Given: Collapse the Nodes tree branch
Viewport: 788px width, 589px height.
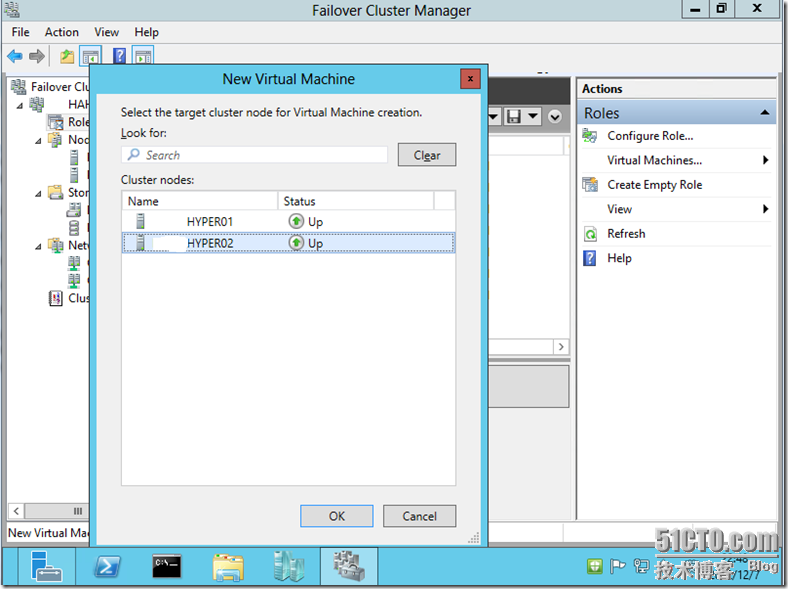Looking at the screenshot, I should (x=38, y=141).
